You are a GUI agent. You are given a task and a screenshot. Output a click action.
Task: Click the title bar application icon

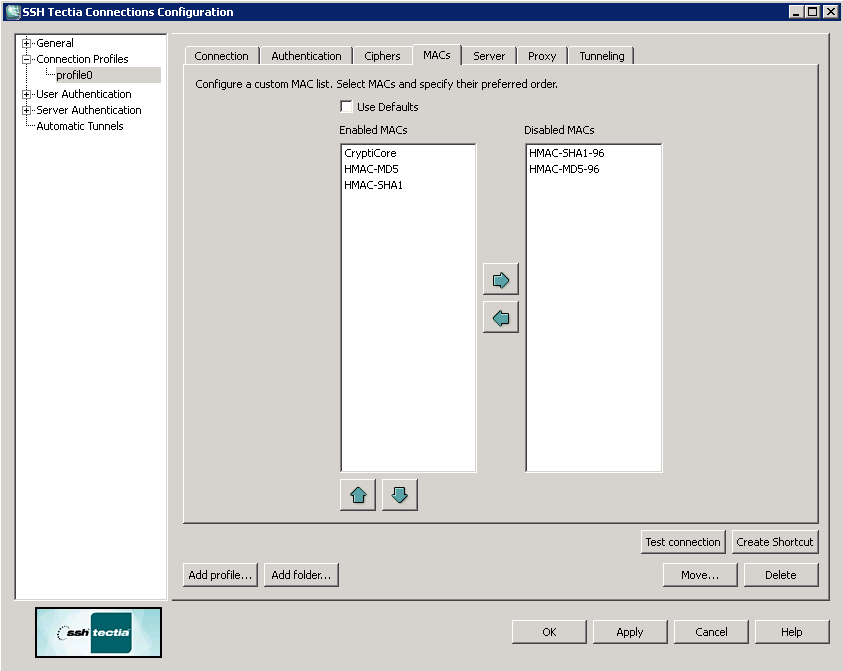point(13,12)
